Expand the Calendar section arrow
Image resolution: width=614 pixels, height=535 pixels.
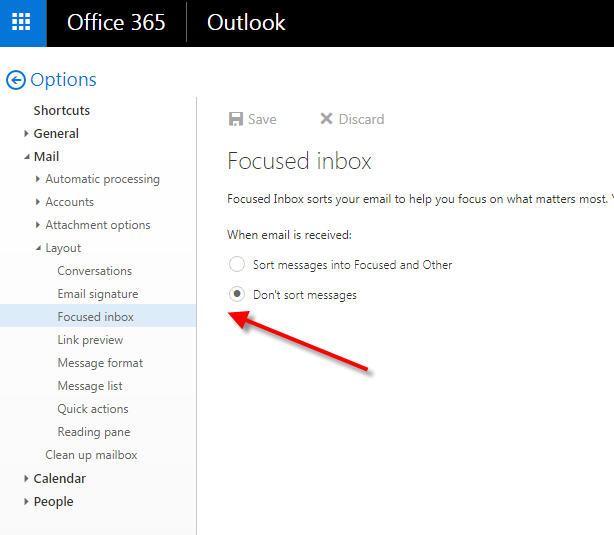click(x=26, y=478)
